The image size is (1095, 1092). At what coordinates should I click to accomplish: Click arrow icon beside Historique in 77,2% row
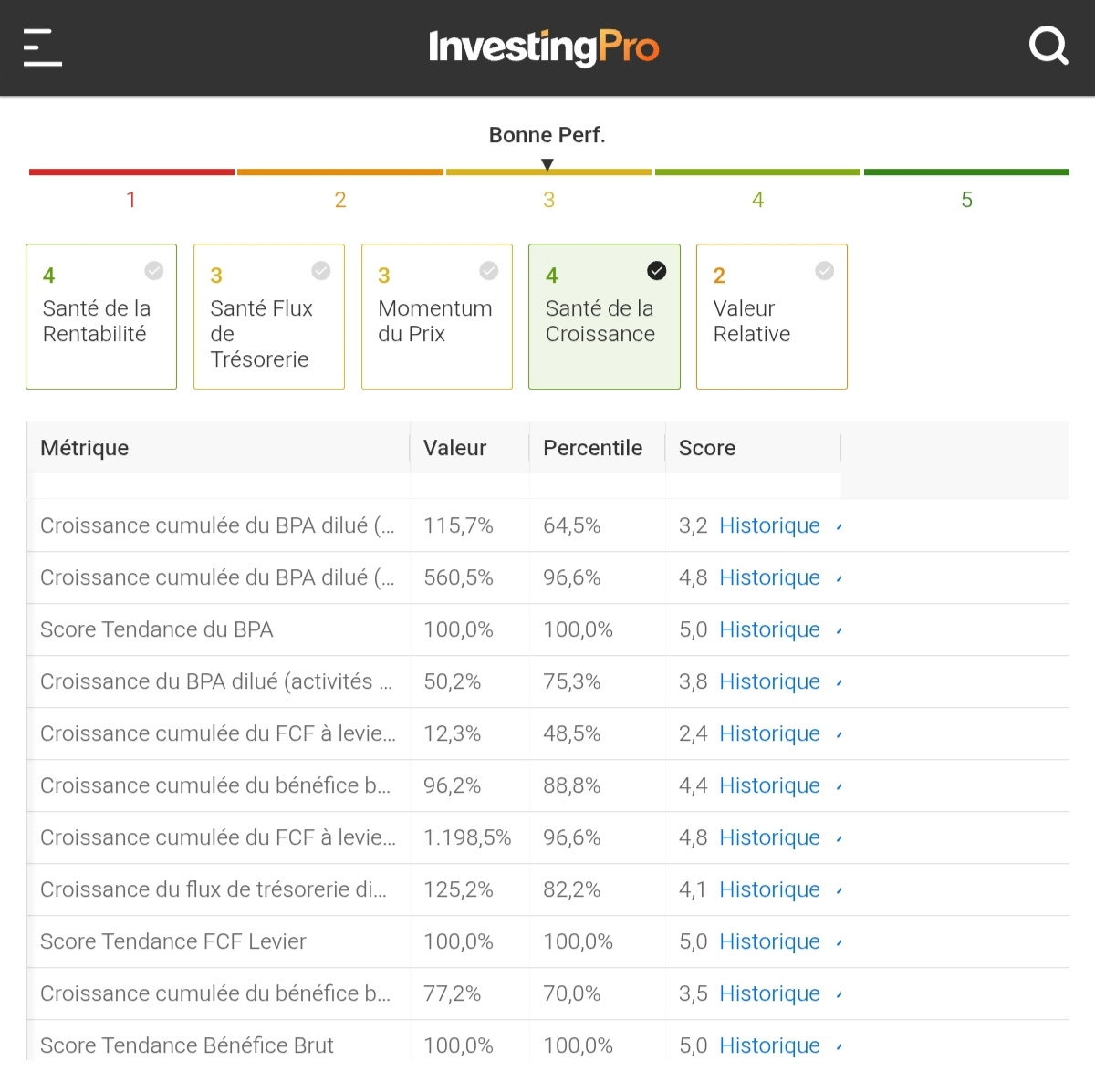839,995
